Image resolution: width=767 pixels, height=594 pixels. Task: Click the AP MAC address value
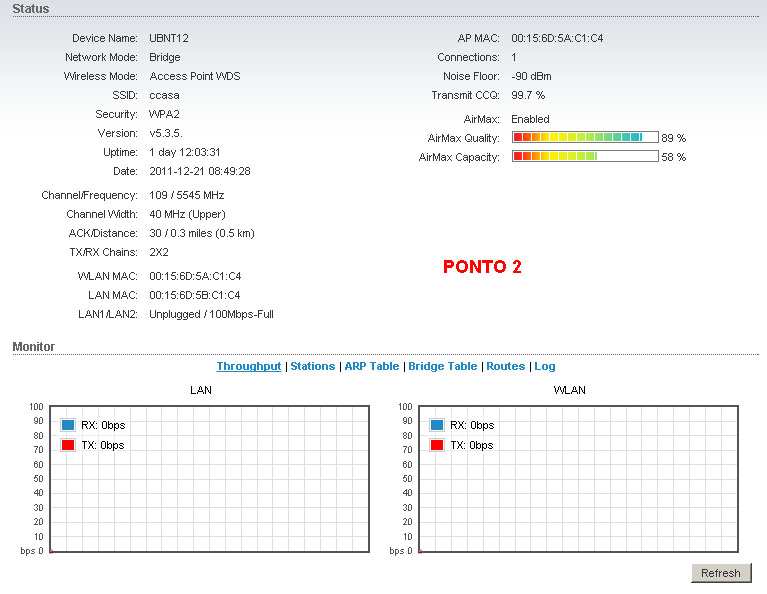(x=557, y=38)
